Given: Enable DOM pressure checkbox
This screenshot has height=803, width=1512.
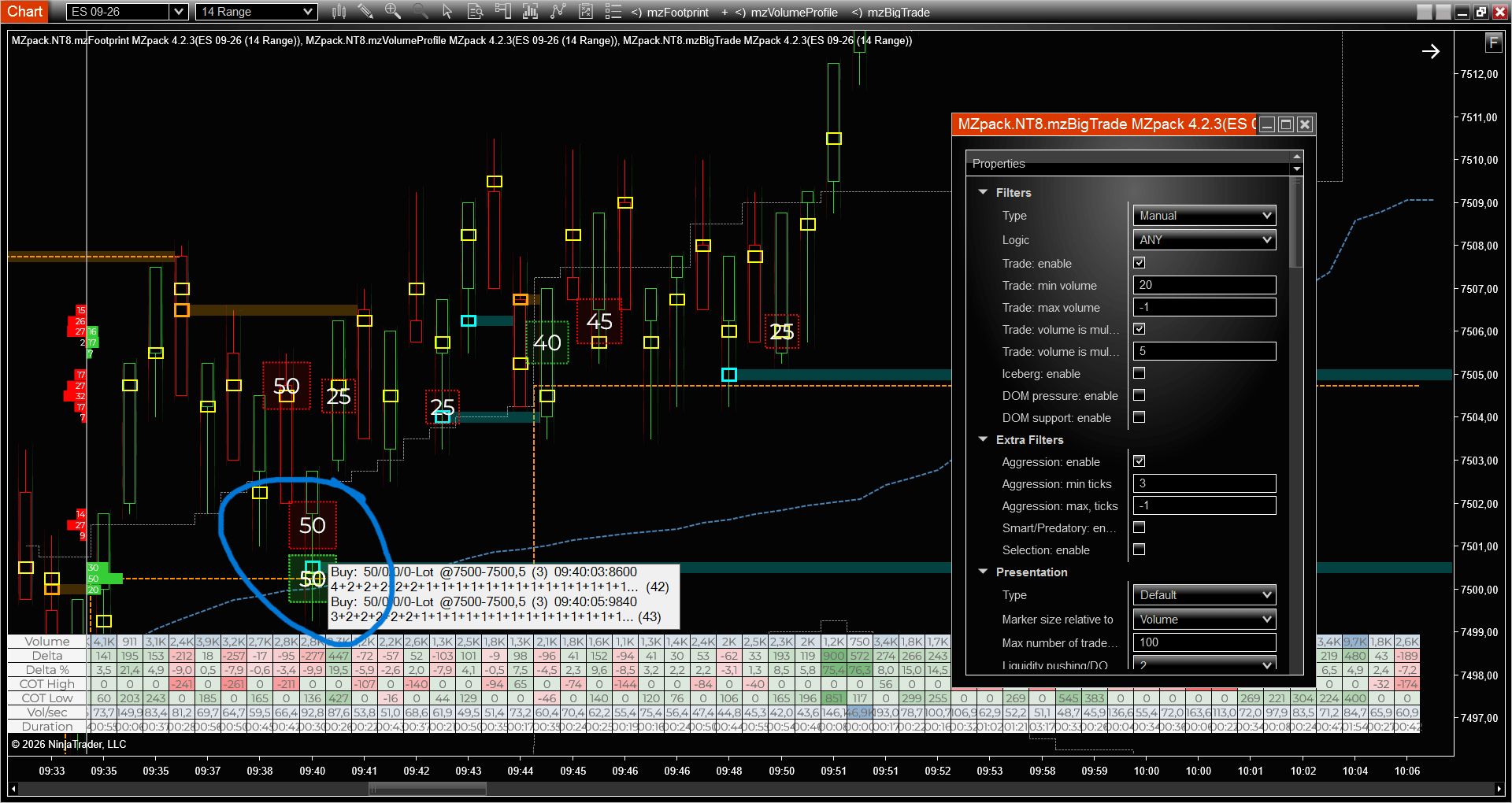Looking at the screenshot, I should pos(1139,395).
